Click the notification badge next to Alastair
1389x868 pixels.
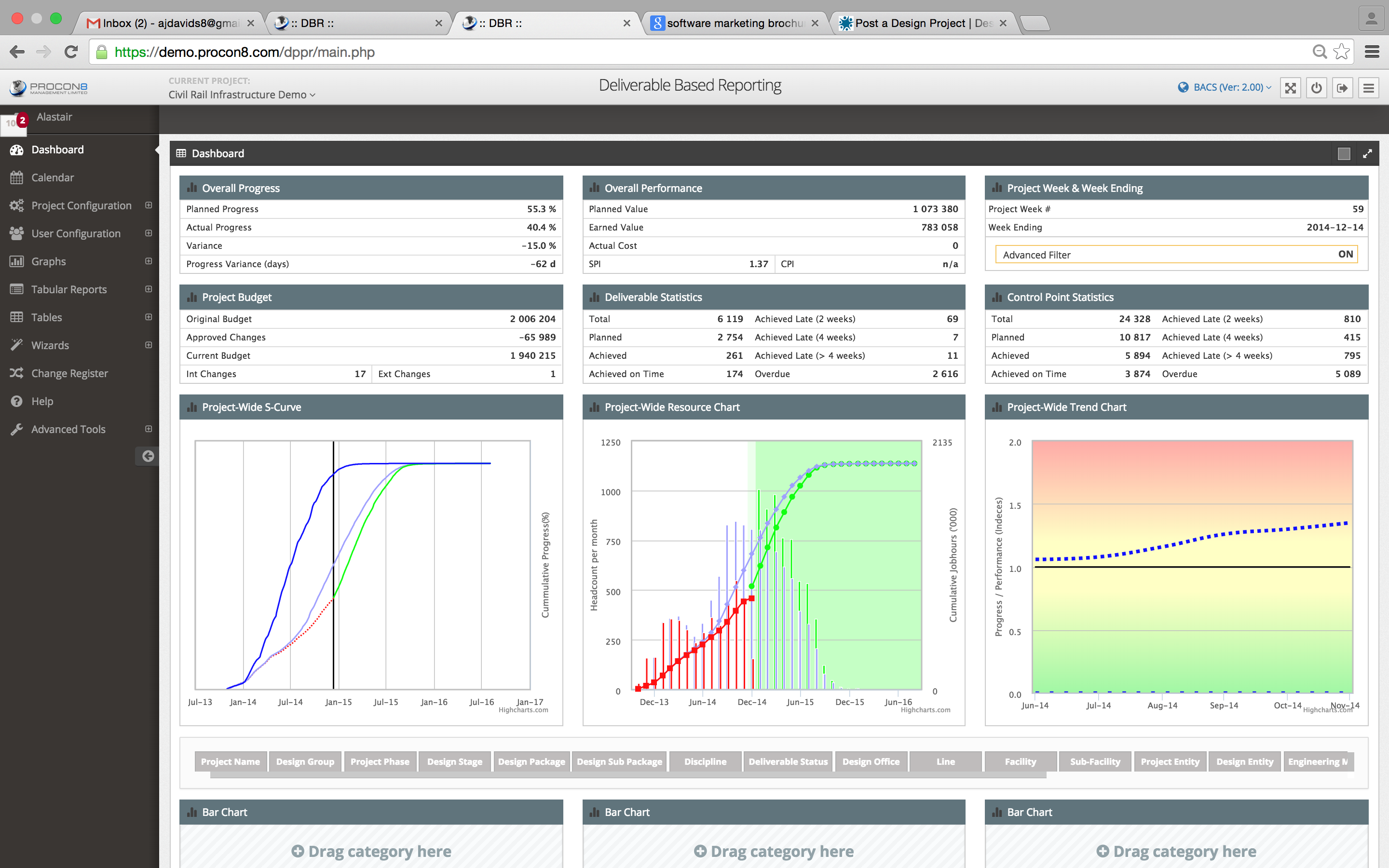(x=22, y=120)
